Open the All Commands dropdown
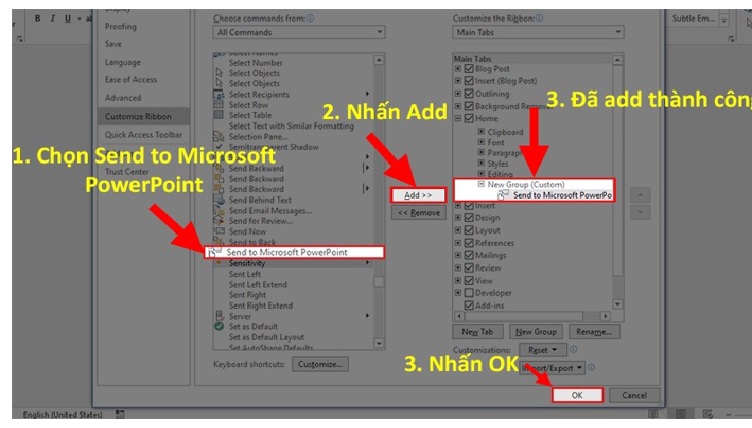Viewport: 752px width, 428px height. point(298,32)
